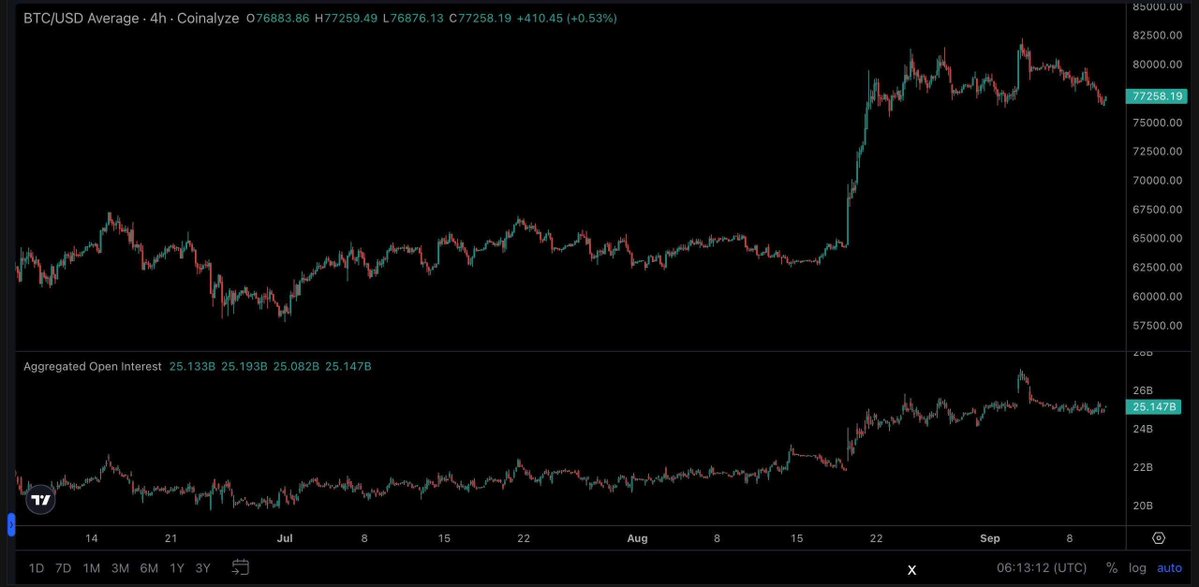Select the 1D time range
The height and width of the screenshot is (587, 1199).
(x=36, y=568)
